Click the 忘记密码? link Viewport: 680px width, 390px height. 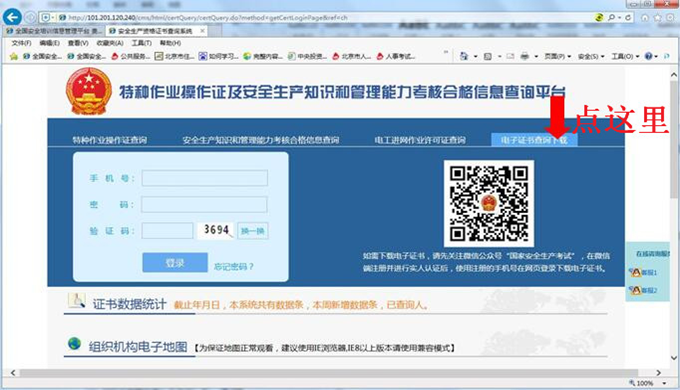point(233,266)
